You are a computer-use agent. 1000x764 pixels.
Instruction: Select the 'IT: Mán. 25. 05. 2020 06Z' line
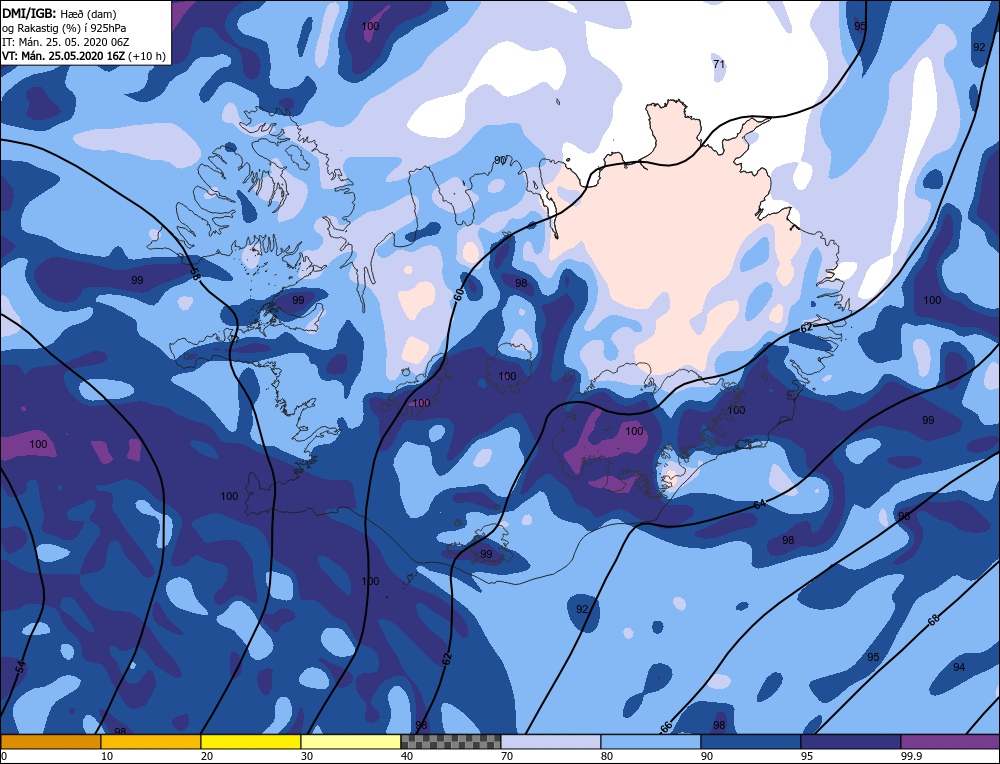point(66,42)
